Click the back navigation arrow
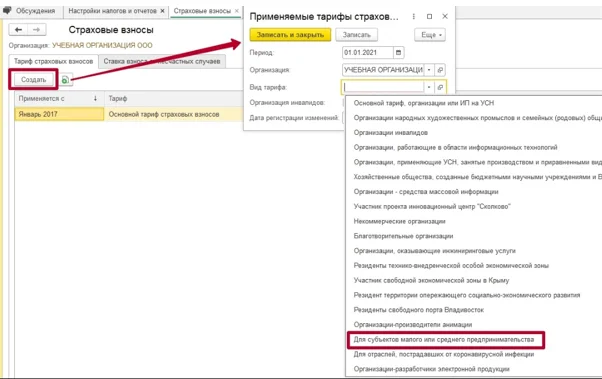The width and height of the screenshot is (602, 379). click(18, 30)
